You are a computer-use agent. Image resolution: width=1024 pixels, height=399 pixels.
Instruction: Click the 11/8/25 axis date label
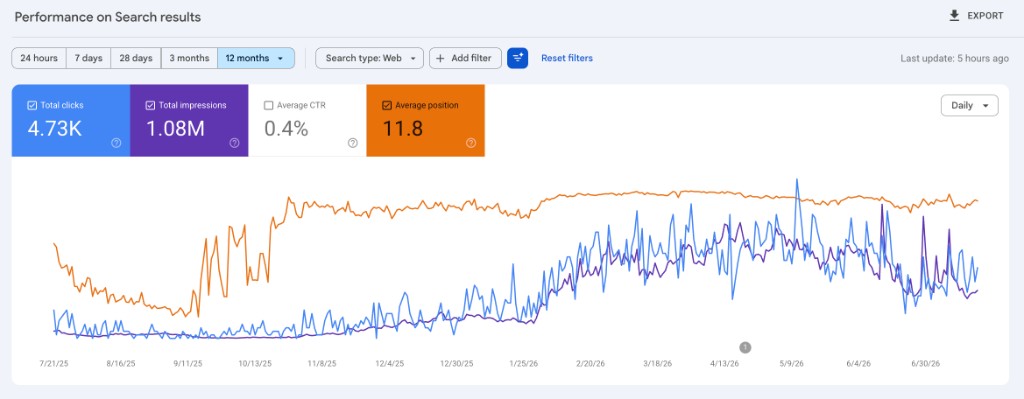pyautogui.click(x=322, y=364)
